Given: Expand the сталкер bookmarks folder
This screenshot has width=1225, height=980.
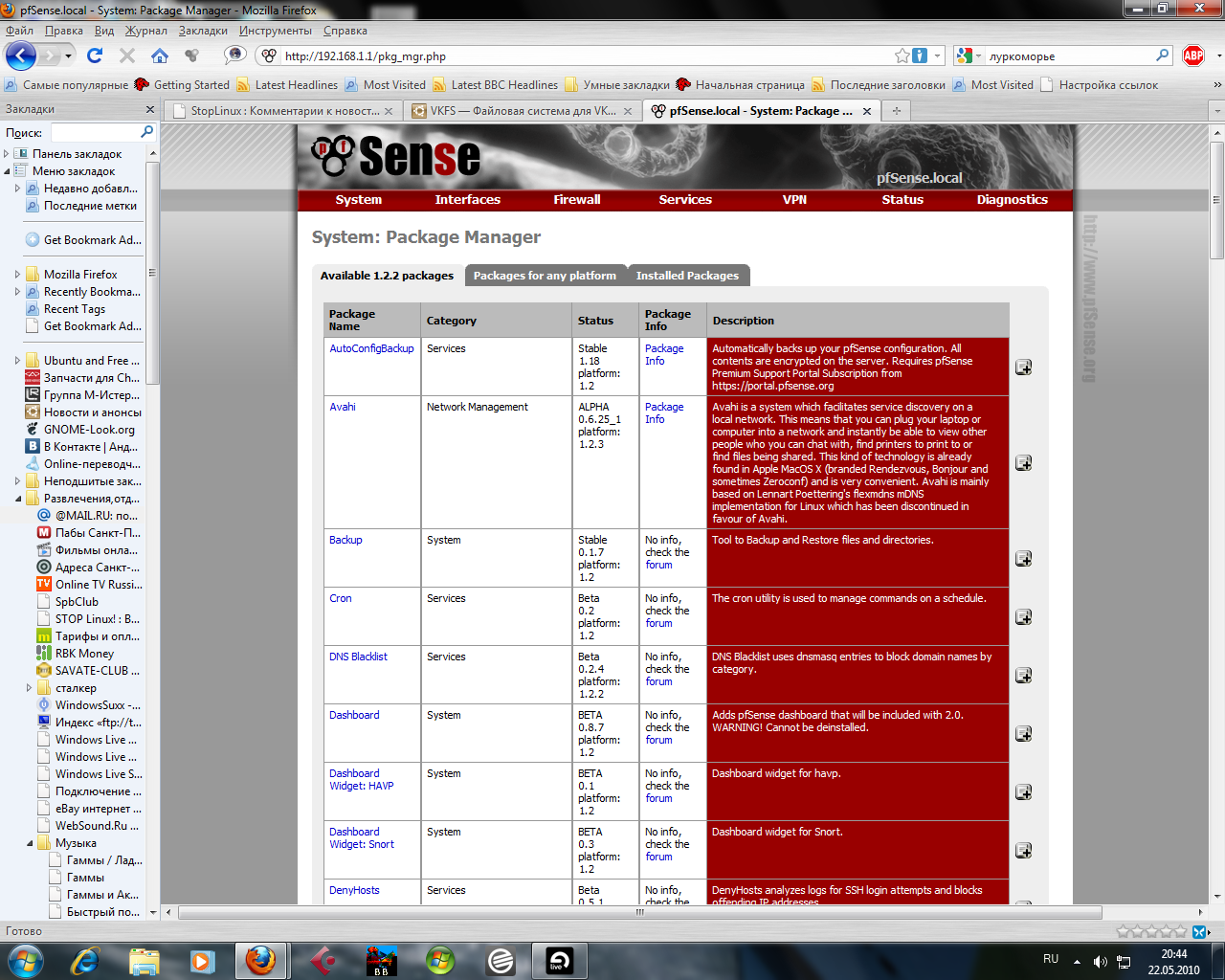Looking at the screenshot, I should [x=29, y=688].
